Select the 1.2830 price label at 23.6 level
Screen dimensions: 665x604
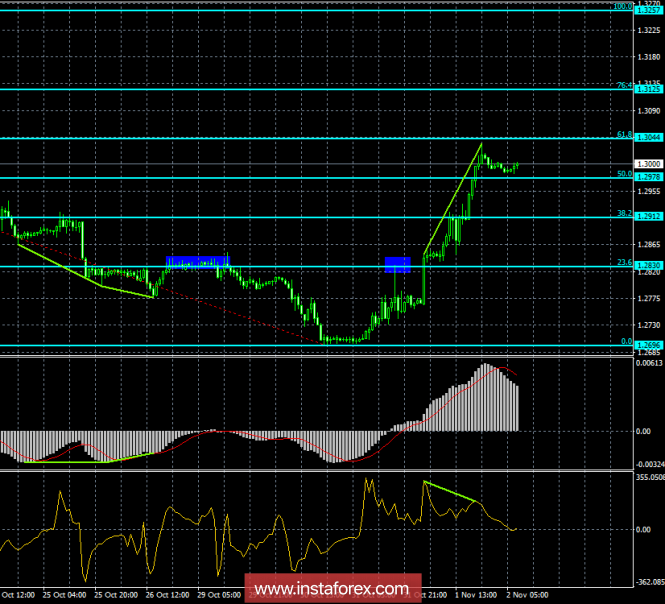(x=648, y=266)
